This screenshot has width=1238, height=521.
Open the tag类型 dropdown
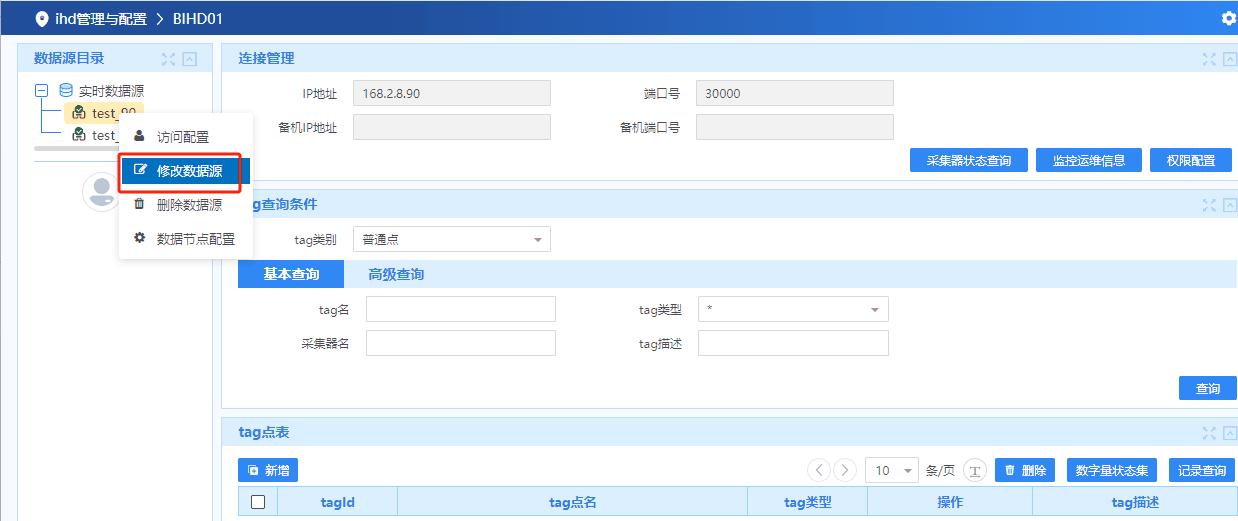(793, 309)
